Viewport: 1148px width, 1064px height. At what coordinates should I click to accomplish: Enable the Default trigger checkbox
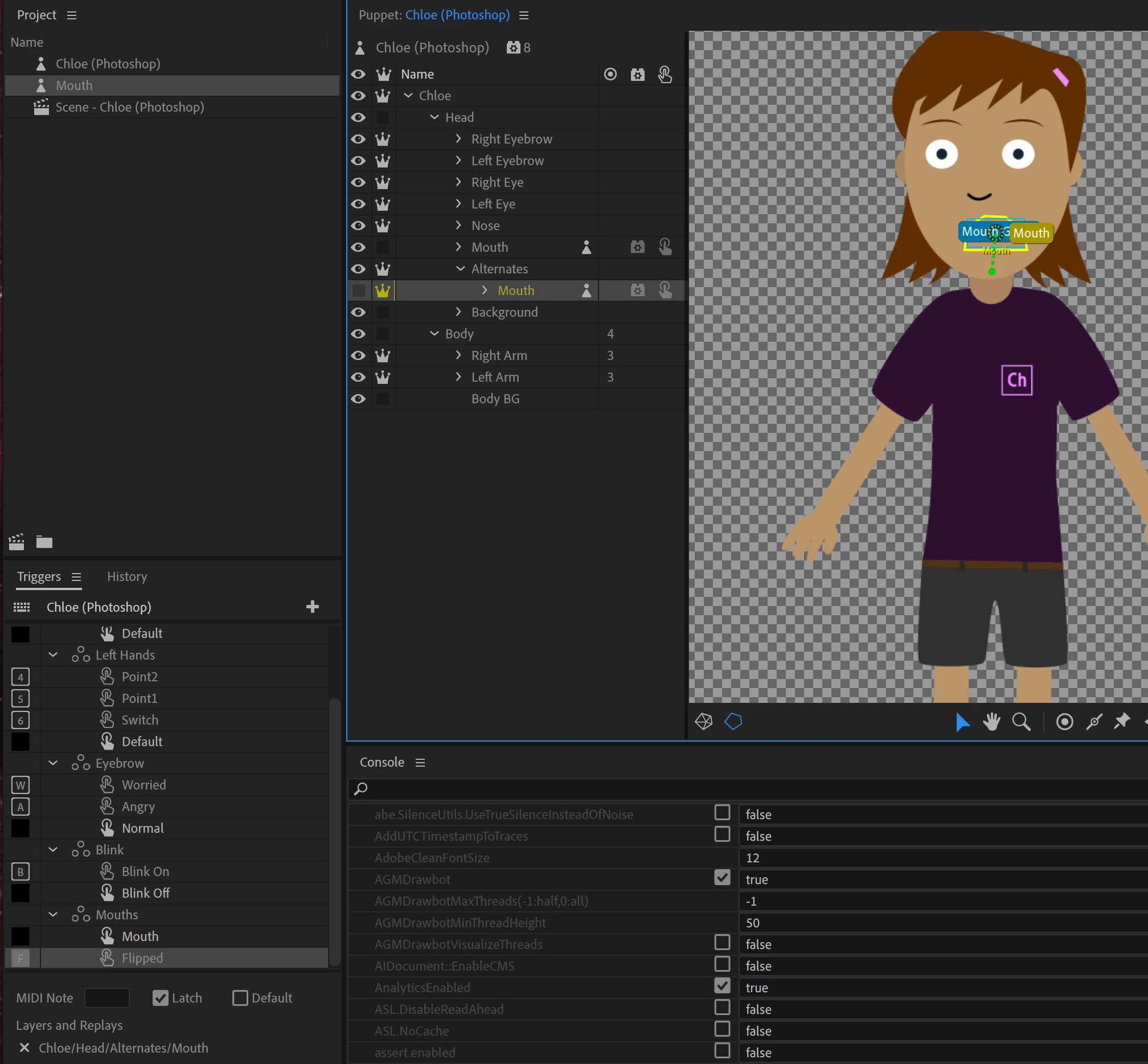[x=240, y=998]
